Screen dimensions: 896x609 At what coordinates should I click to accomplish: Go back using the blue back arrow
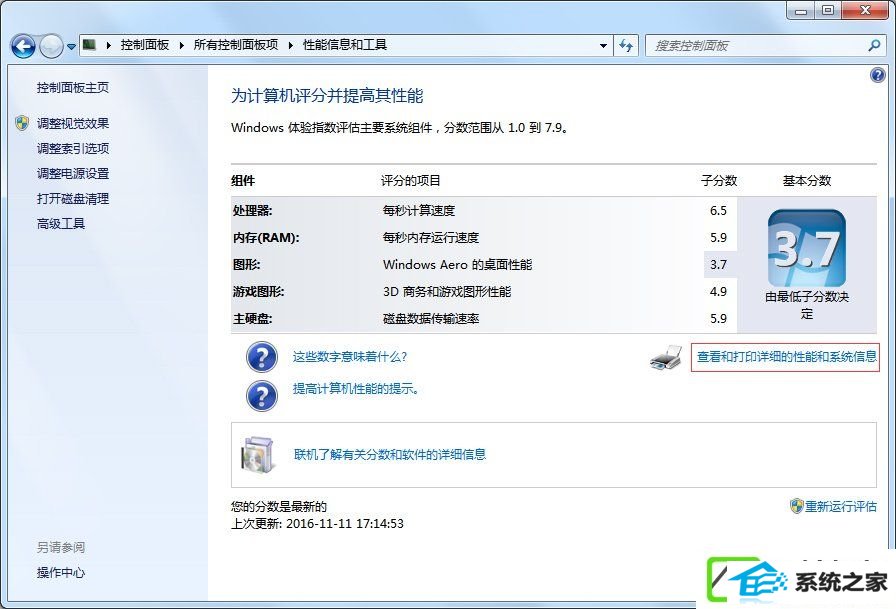pos(23,46)
